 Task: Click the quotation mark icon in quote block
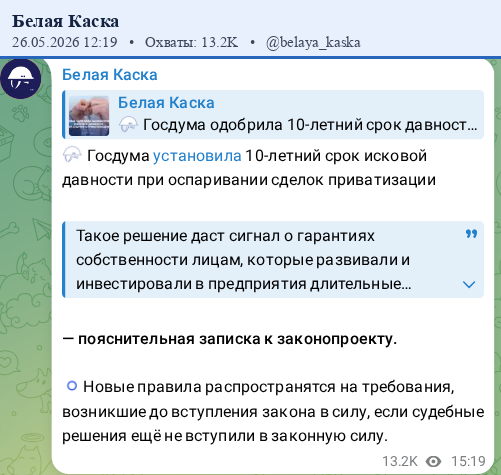click(471, 234)
